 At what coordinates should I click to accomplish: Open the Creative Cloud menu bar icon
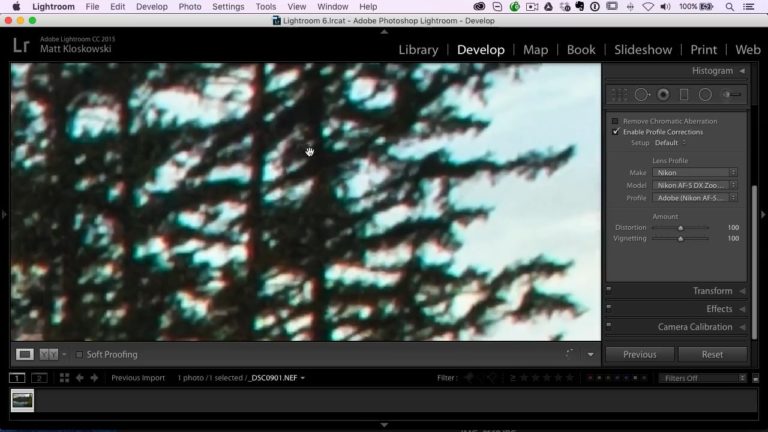(x=479, y=7)
